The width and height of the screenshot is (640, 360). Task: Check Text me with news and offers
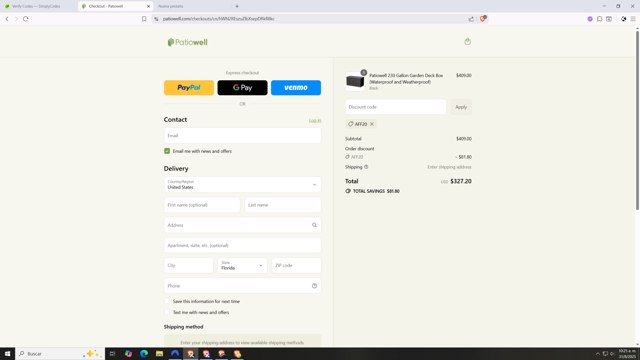[167, 312]
